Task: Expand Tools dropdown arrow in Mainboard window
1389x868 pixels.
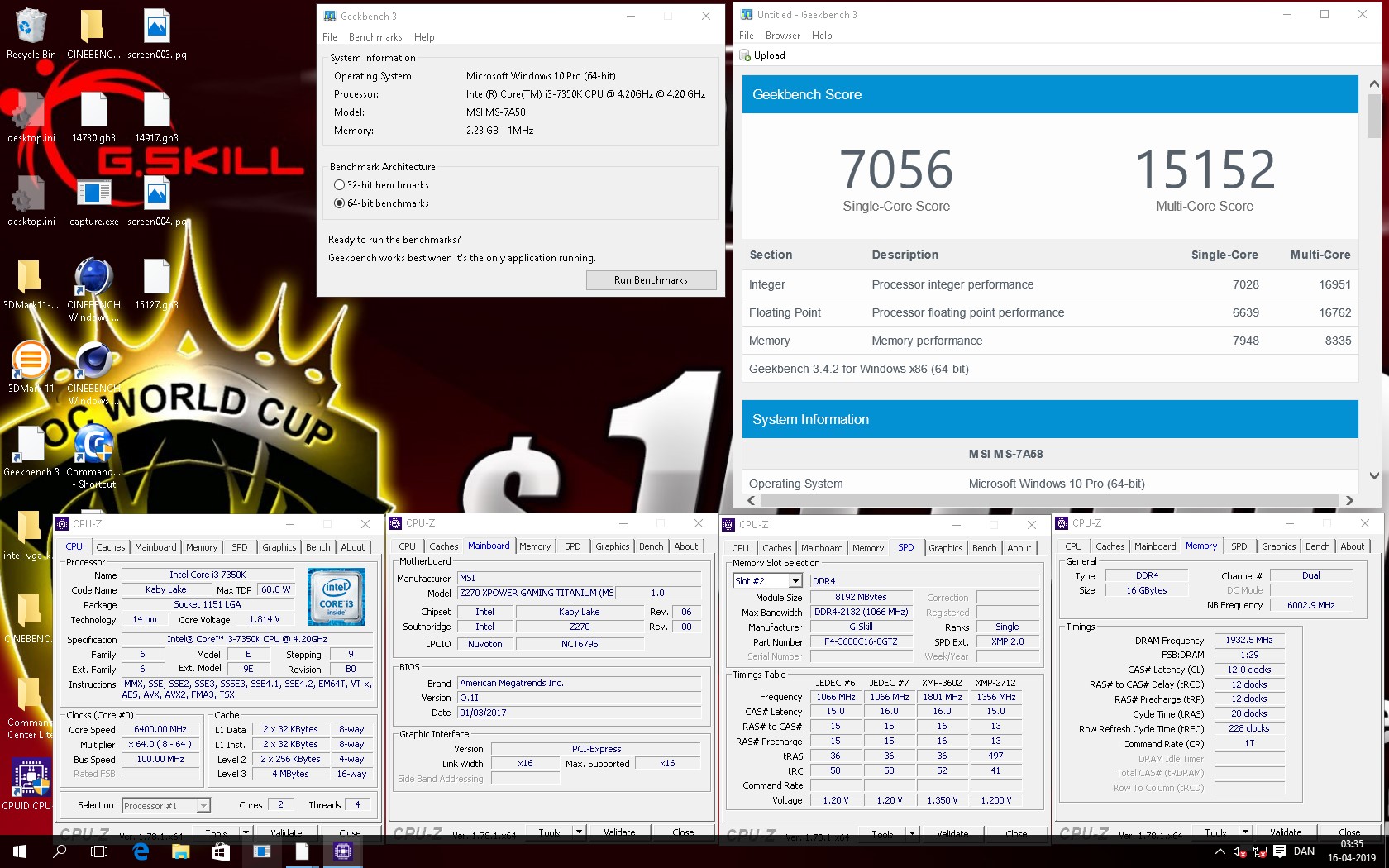Action: click(579, 832)
